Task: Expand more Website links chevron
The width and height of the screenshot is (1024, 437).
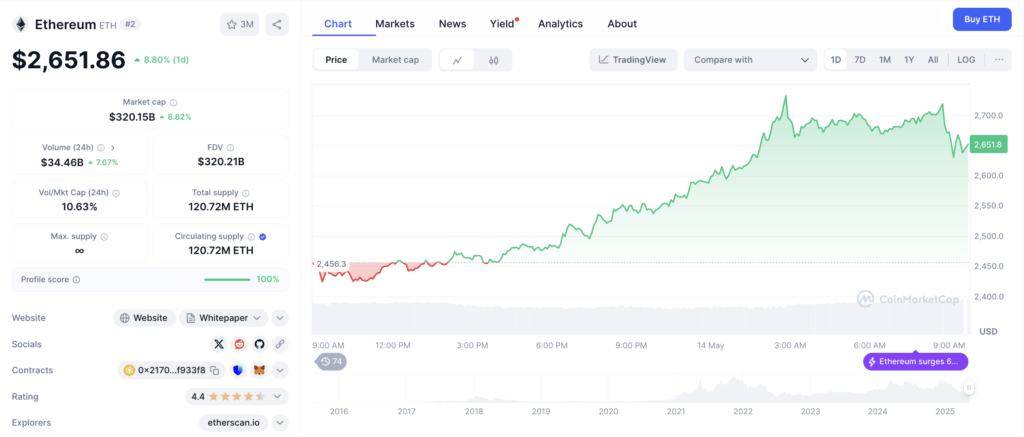Action: tap(280, 318)
